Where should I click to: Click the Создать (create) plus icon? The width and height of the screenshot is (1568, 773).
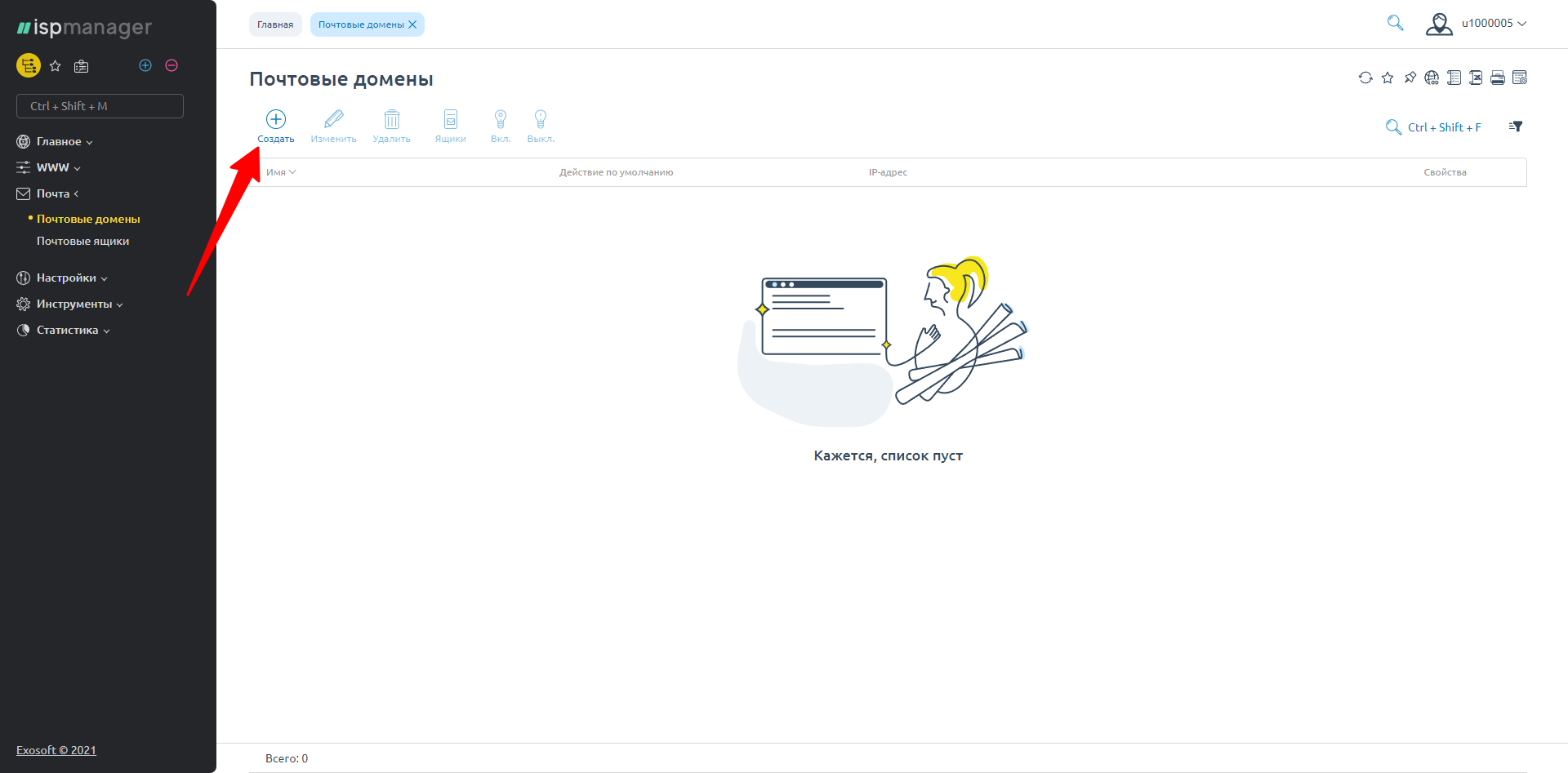tap(276, 120)
